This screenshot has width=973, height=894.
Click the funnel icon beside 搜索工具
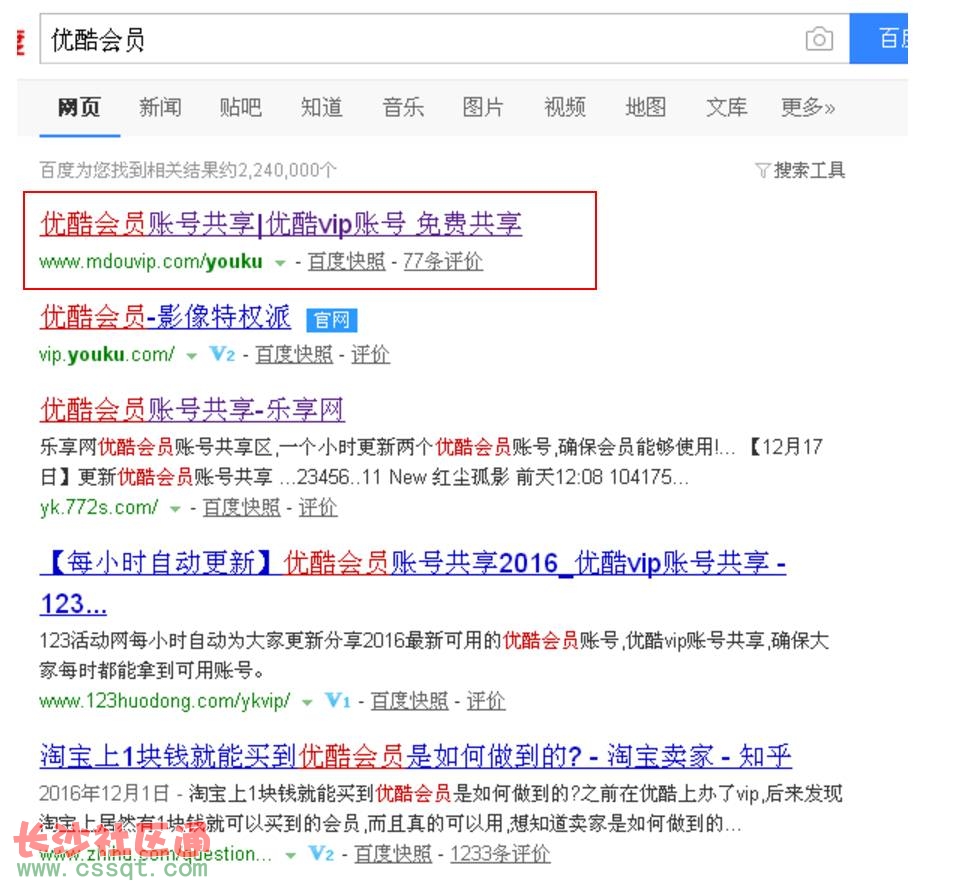(x=763, y=170)
